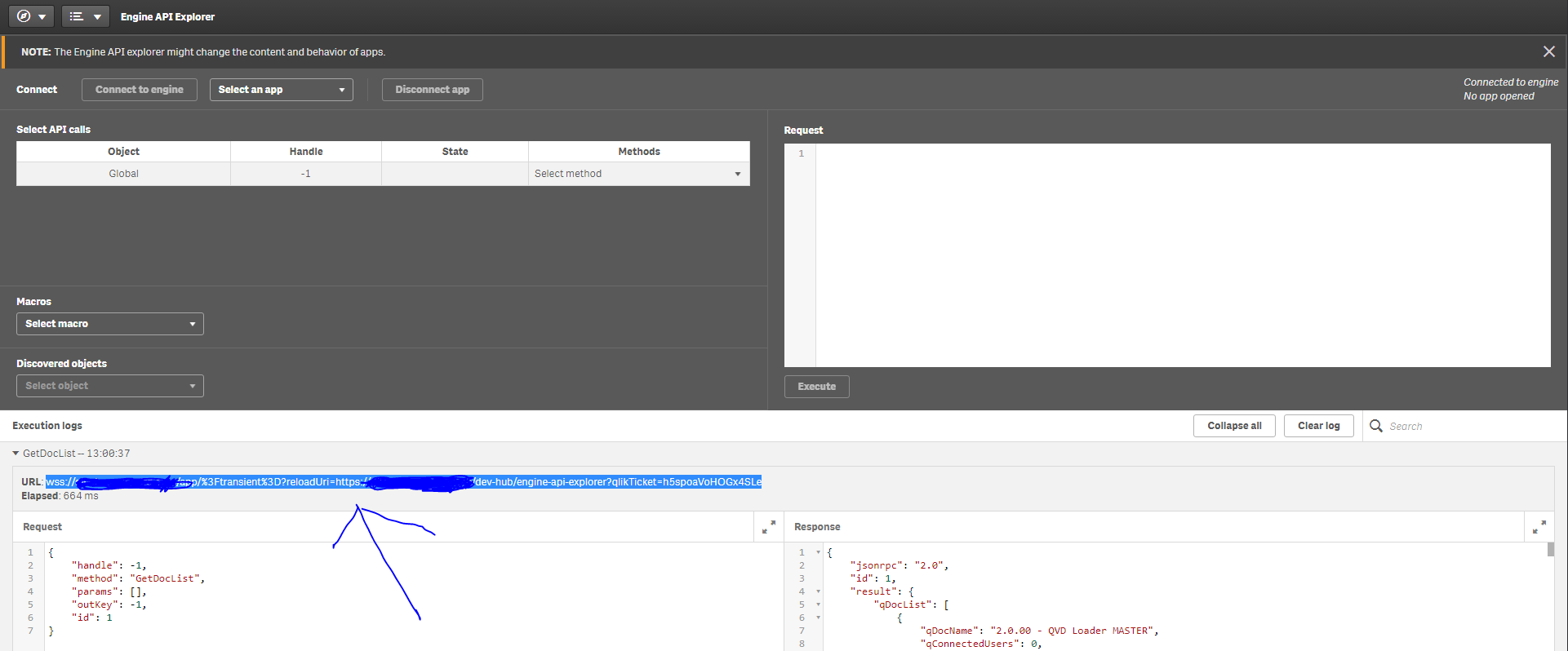Expand the Request log panel fullscreen
This screenshot has height=651, width=1568.
tap(768, 527)
